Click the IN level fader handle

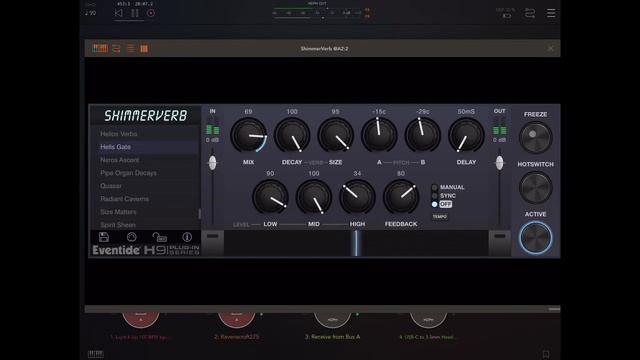point(213,162)
